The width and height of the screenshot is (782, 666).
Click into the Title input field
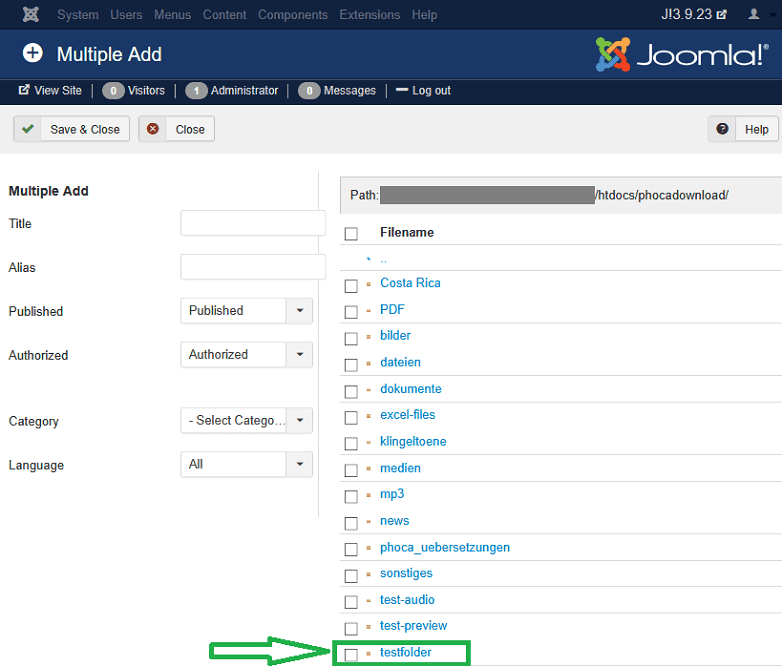[x=253, y=223]
